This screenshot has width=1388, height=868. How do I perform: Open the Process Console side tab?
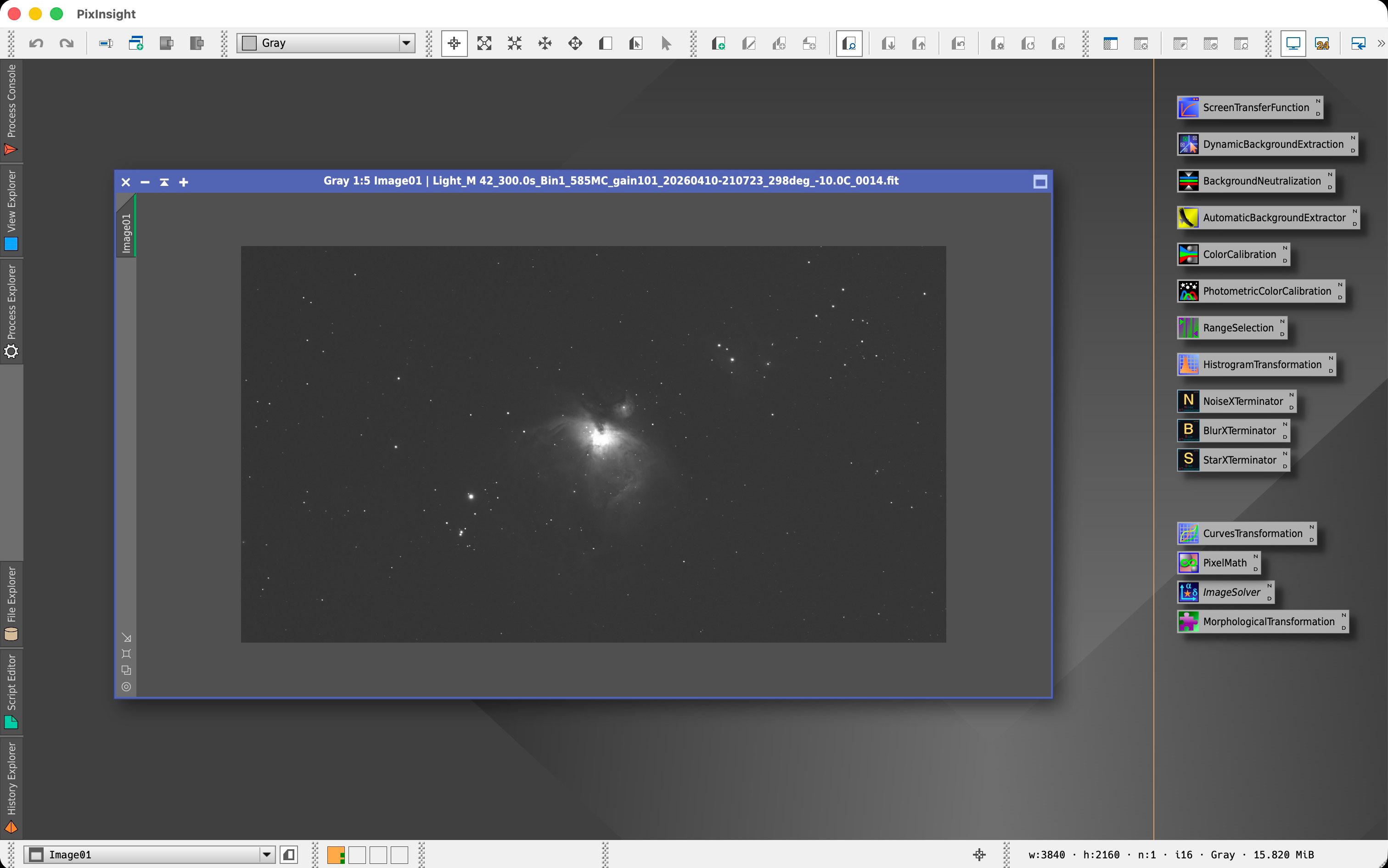(11, 109)
